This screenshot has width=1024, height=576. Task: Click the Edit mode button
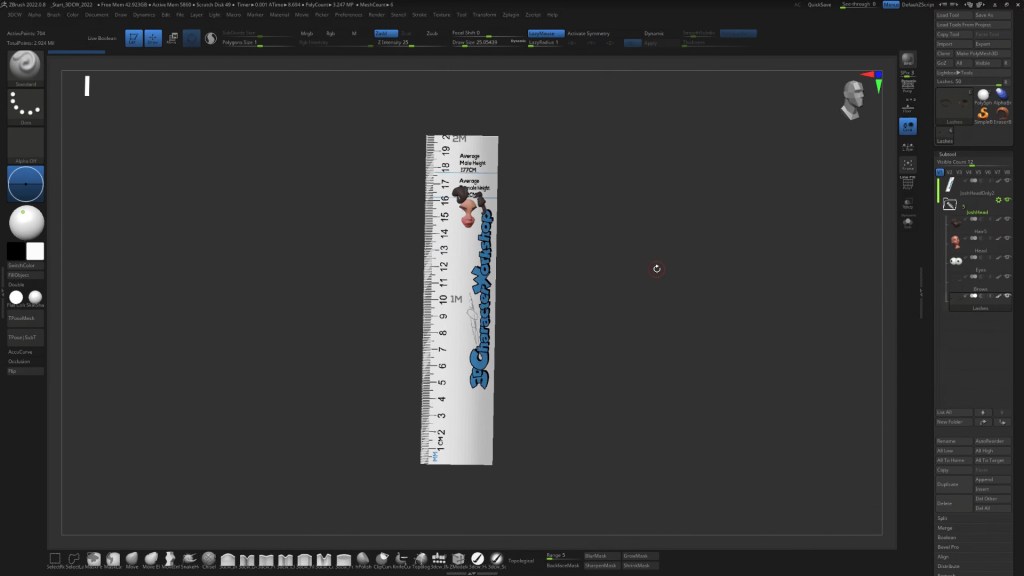pos(133,39)
